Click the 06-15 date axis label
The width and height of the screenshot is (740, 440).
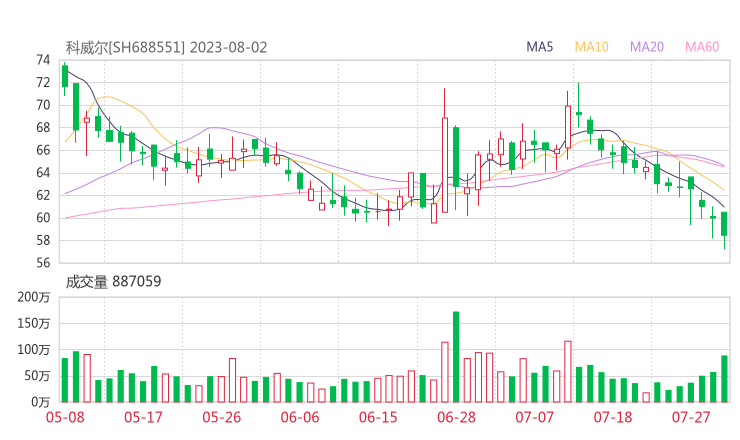tap(378, 417)
